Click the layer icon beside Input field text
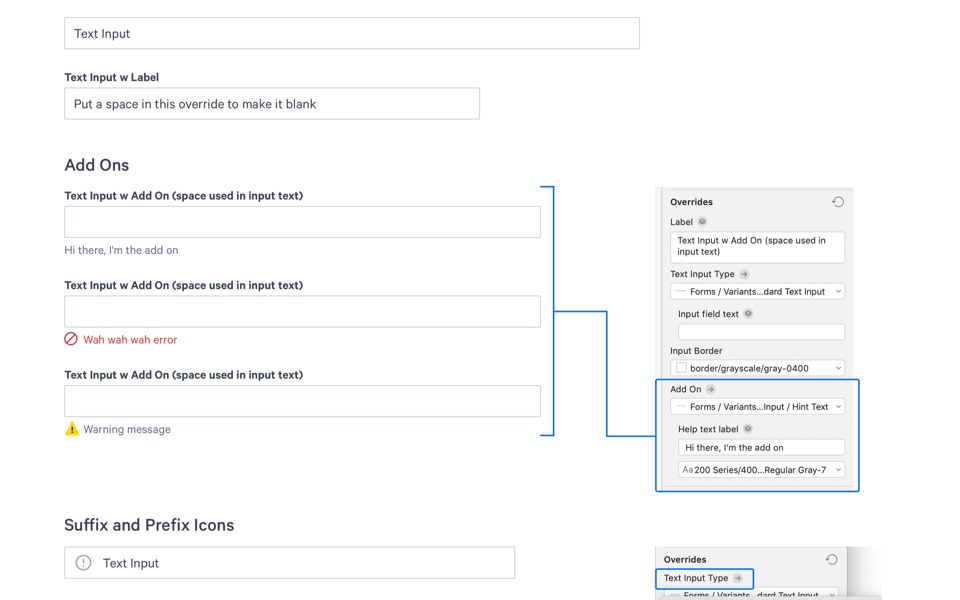Screen dimensions: 960x600 click(x=748, y=314)
